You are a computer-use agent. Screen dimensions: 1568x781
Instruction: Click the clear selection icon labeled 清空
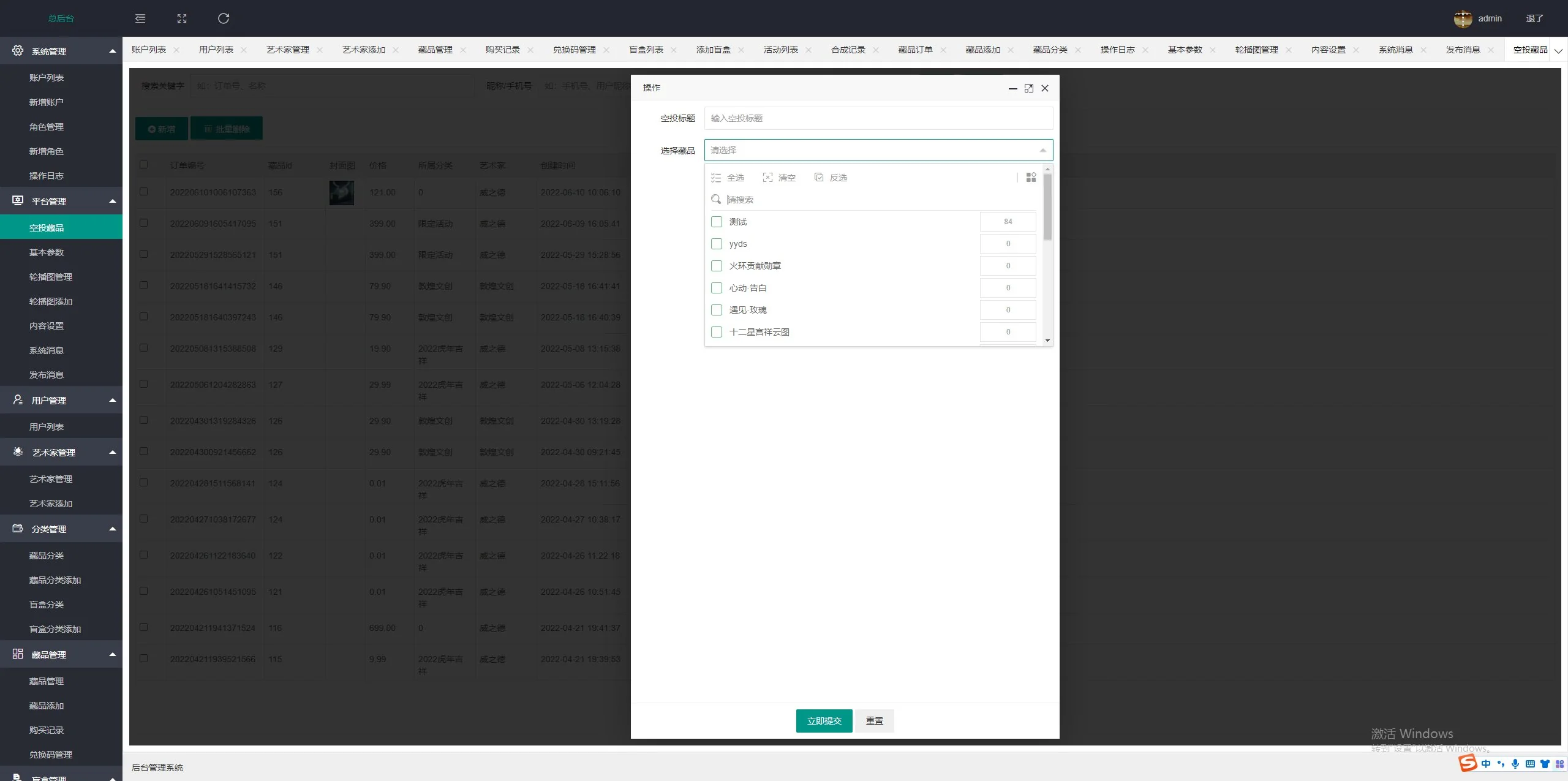click(x=767, y=178)
